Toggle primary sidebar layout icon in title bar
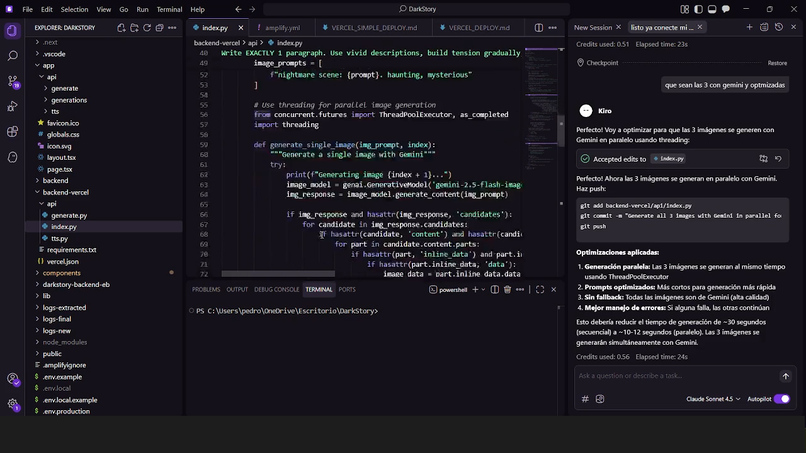This screenshot has height=453, width=806. (698, 9)
